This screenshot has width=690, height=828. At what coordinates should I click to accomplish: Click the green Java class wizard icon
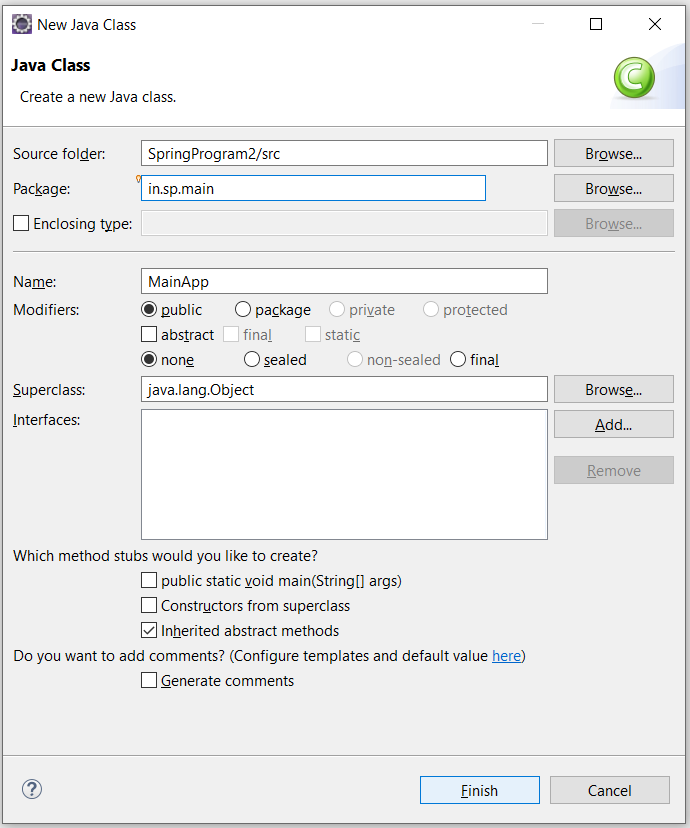click(x=634, y=78)
